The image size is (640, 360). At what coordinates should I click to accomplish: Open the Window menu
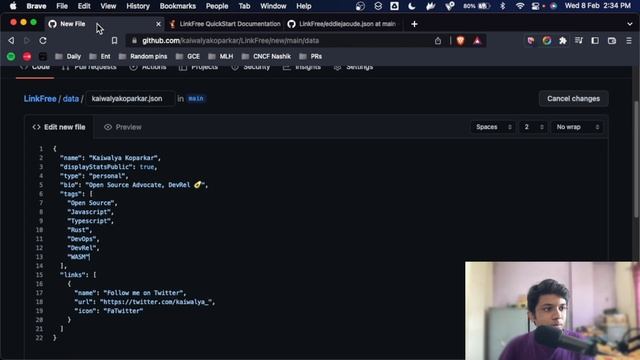point(273,6)
